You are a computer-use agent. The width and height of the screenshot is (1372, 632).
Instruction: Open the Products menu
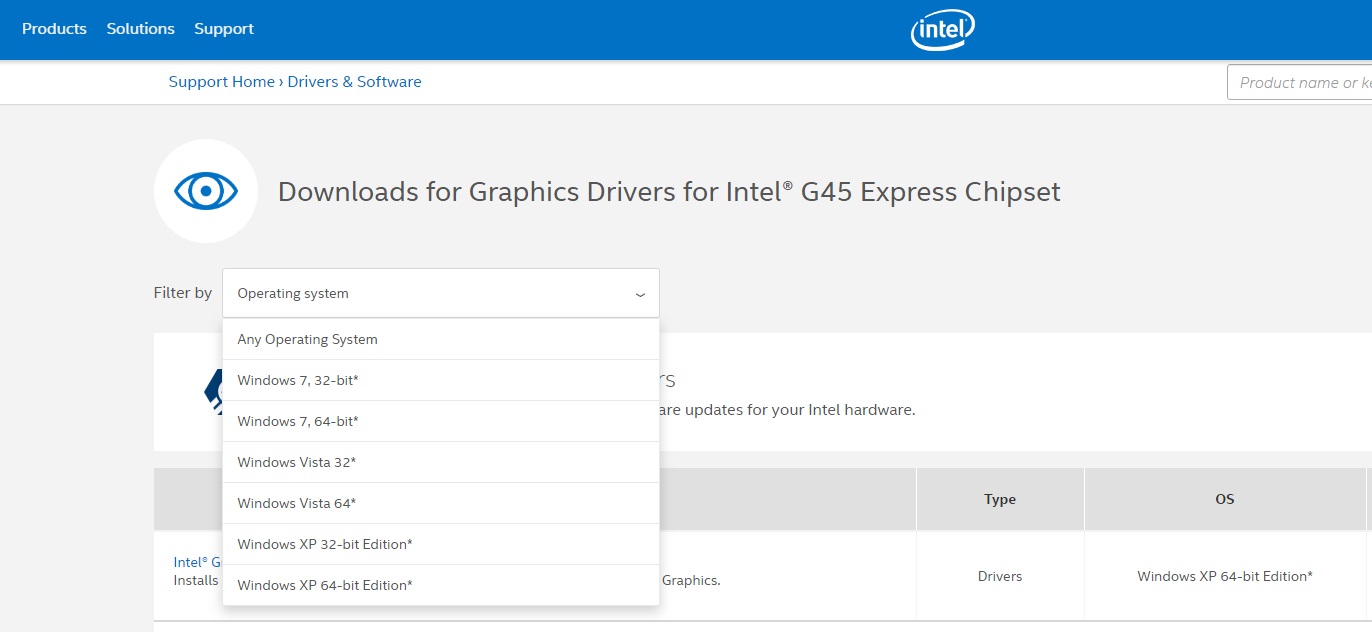click(54, 29)
